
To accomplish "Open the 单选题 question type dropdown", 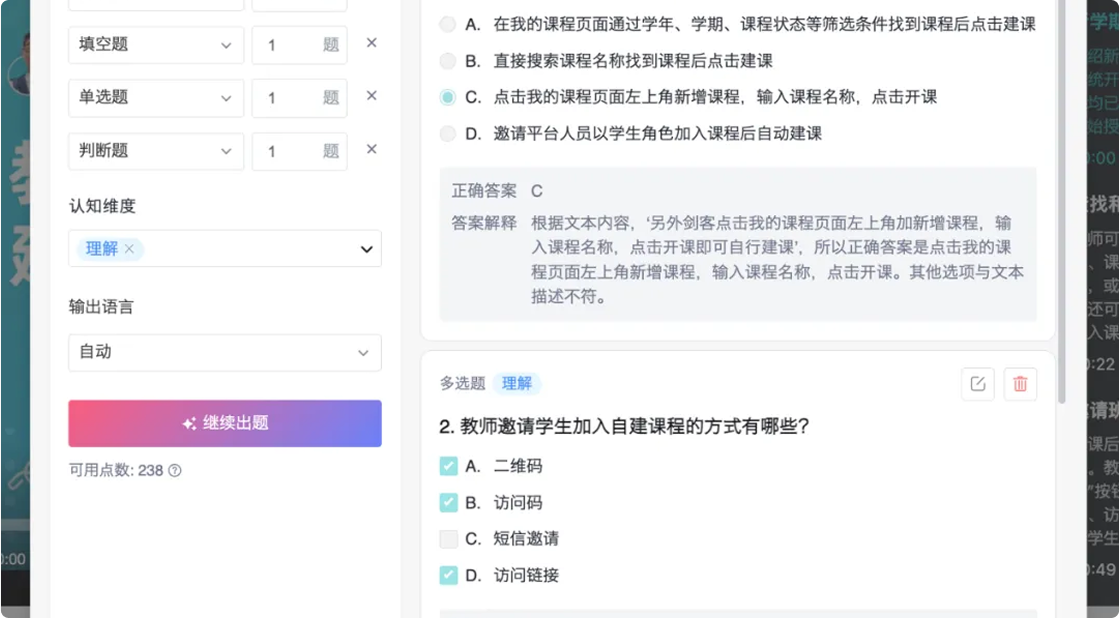I will (x=156, y=98).
